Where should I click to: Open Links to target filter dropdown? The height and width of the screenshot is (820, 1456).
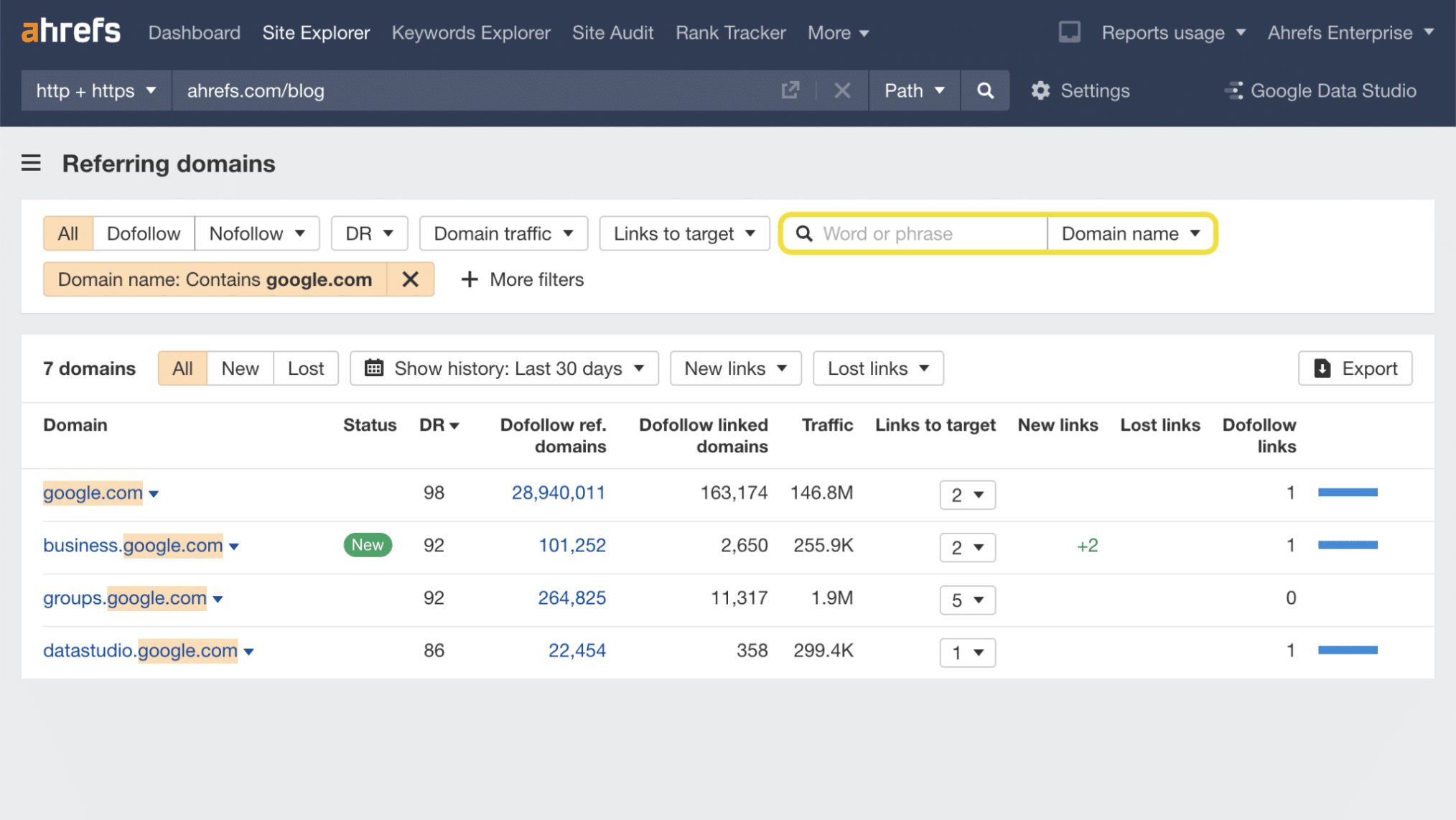tap(684, 233)
